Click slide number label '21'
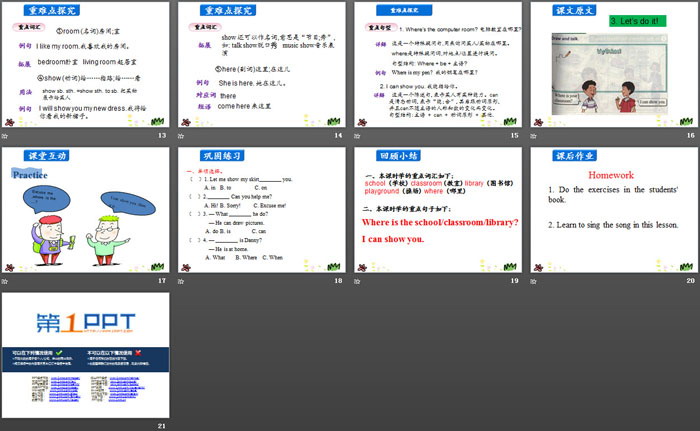700x431 pixels. [x=162, y=426]
